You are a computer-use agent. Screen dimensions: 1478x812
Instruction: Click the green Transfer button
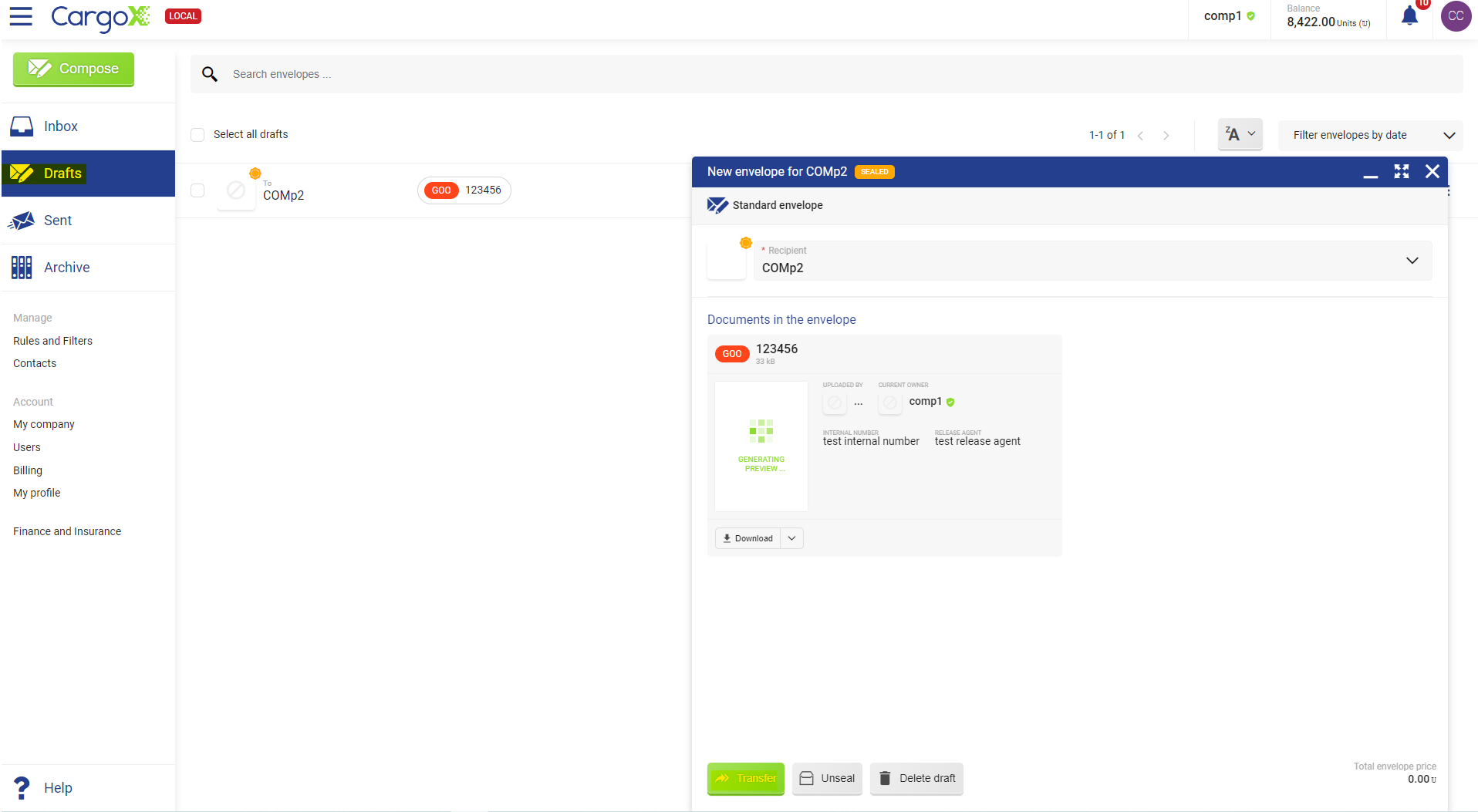click(745, 778)
